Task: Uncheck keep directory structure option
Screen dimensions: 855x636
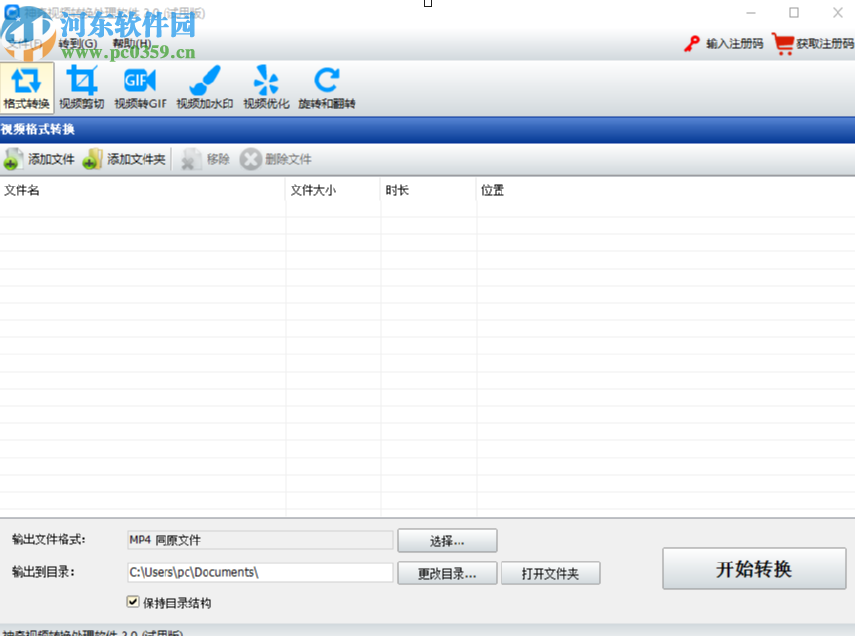Action: click(x=132, y=602)
